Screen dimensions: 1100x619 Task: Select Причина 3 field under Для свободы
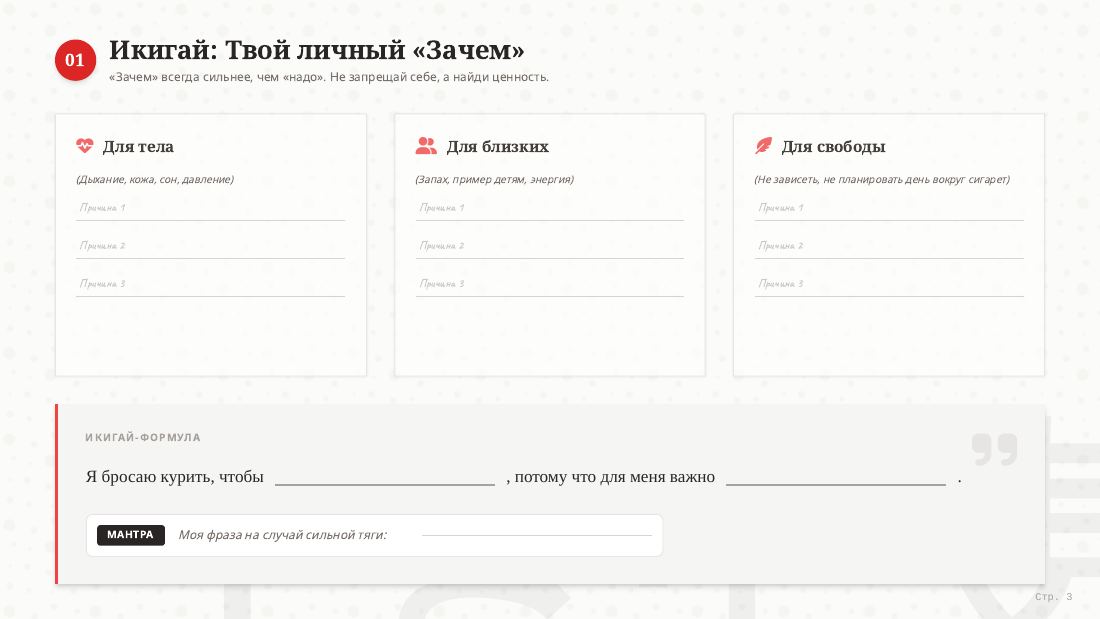point(889,284)
